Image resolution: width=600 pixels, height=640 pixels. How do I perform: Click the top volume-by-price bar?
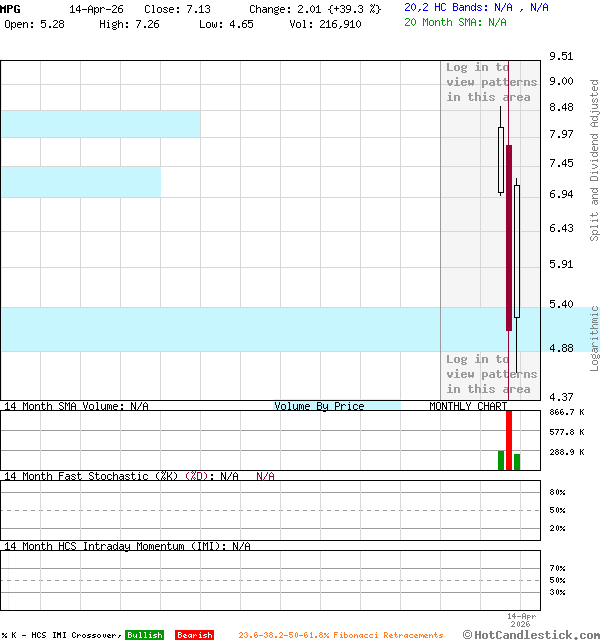pyautogui.click(x=100, y=124)
